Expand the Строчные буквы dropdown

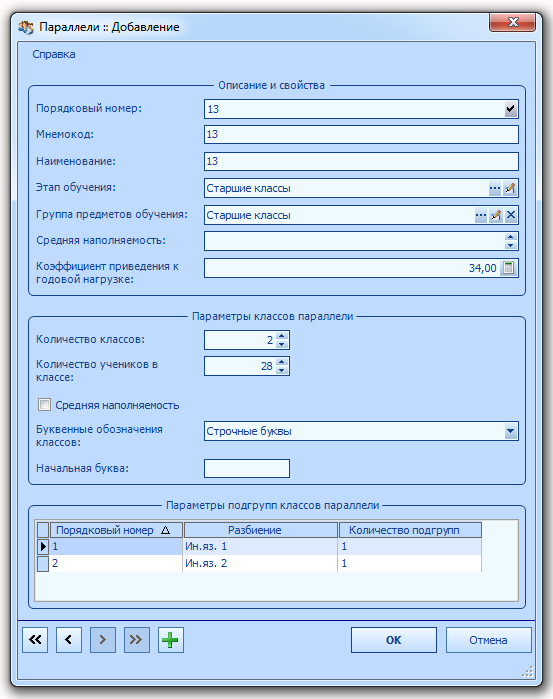point(511,431)
